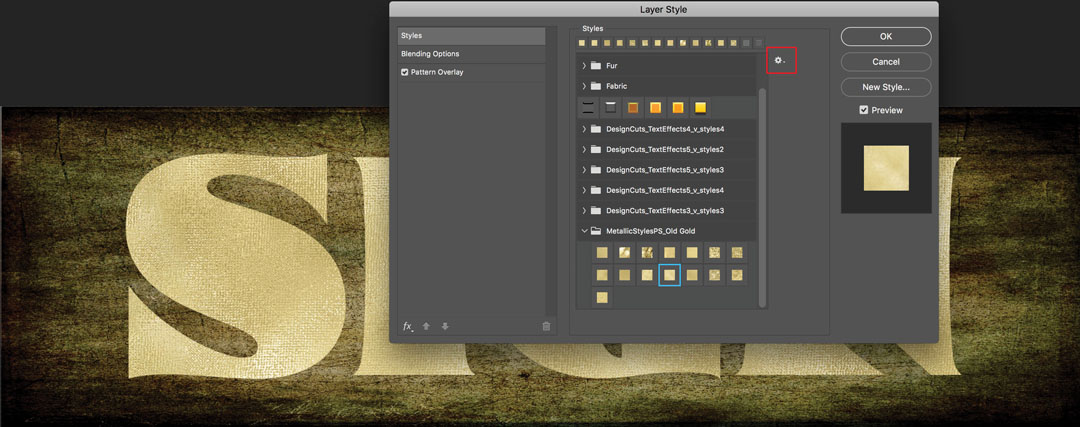Click the New Style... button

coord(885,87)
